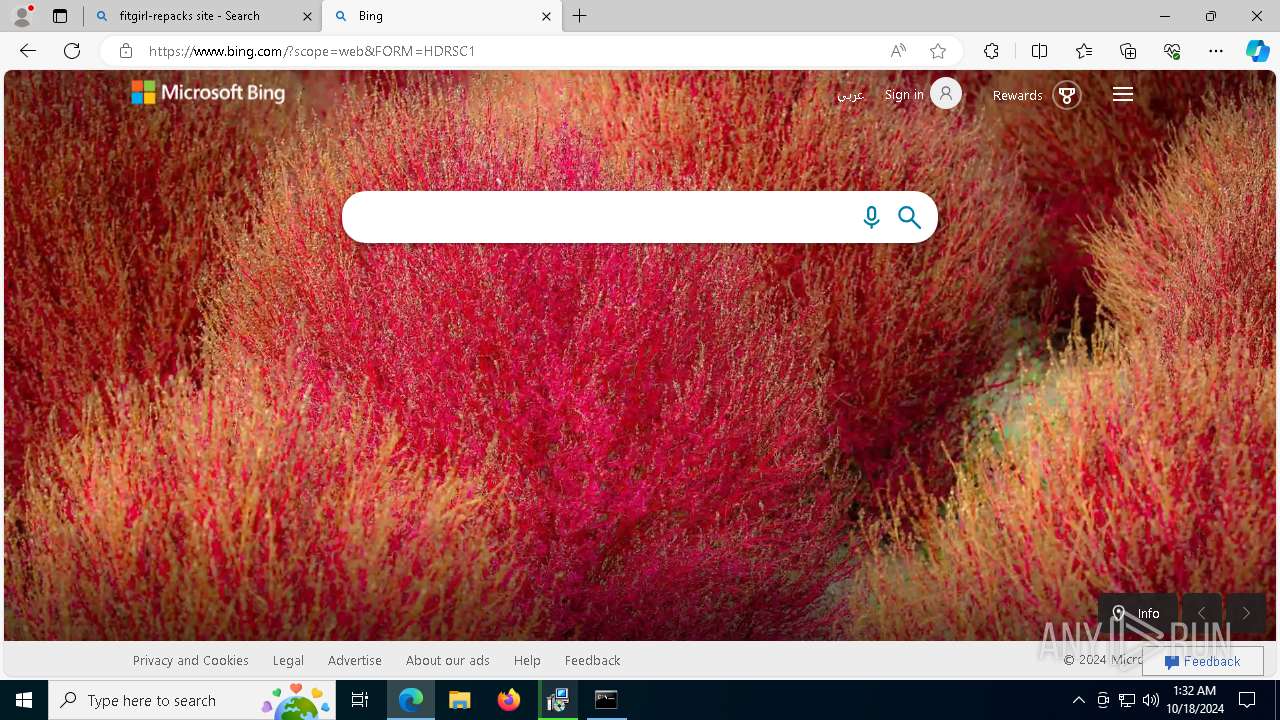Open Copilot sidebar icon
1280x720 pixels.
tap(1257, 51)
